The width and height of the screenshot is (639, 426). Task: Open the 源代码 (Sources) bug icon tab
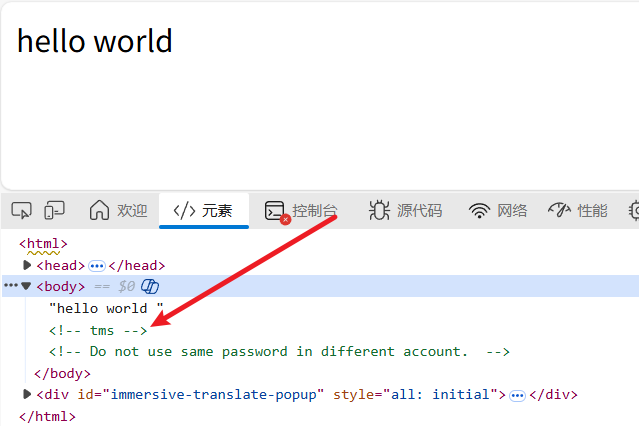(x=405, y=210)
